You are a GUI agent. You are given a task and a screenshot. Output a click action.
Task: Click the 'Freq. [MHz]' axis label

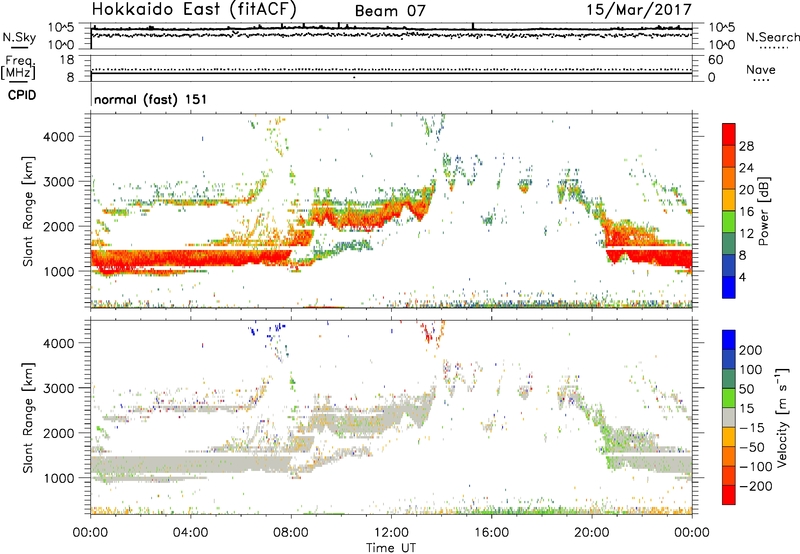(x=18, y=67)
